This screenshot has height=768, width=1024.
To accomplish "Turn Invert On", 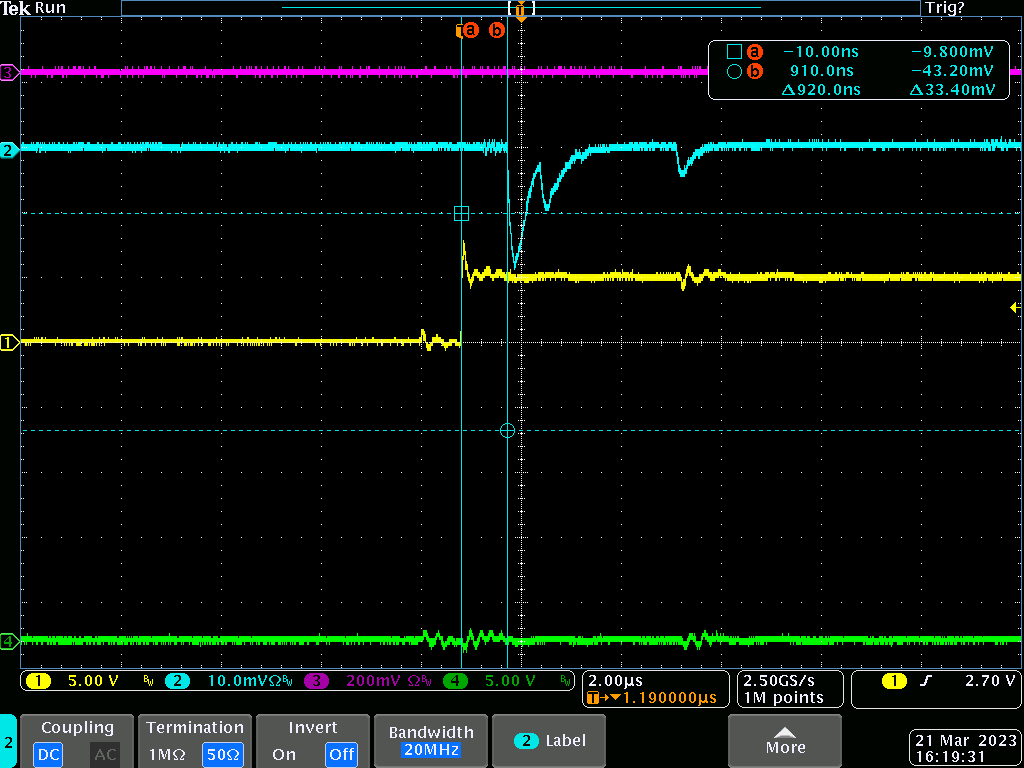I will click(284, 754).
